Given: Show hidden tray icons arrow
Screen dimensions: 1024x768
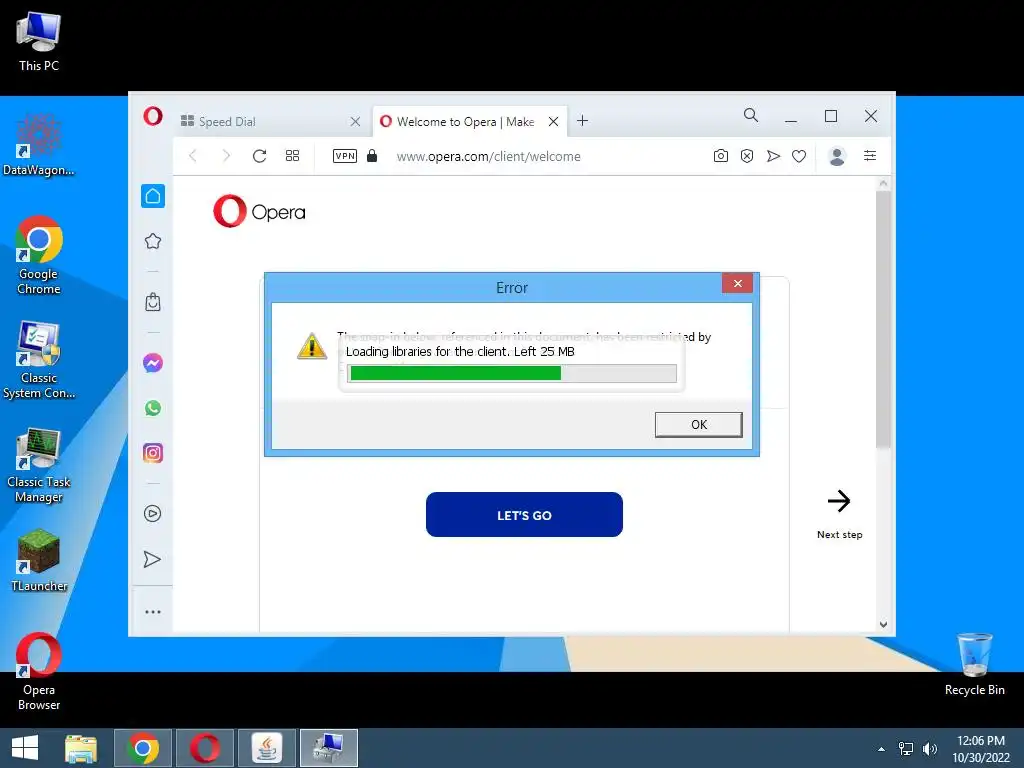Looking at the screenshot, I should click(x=882, y=749).
